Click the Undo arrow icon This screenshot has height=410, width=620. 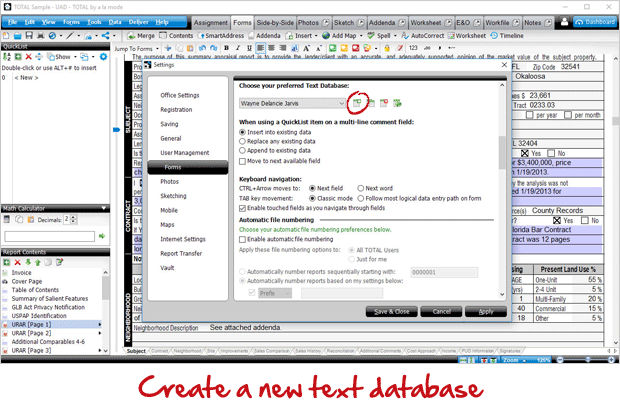tap(202, 48)
